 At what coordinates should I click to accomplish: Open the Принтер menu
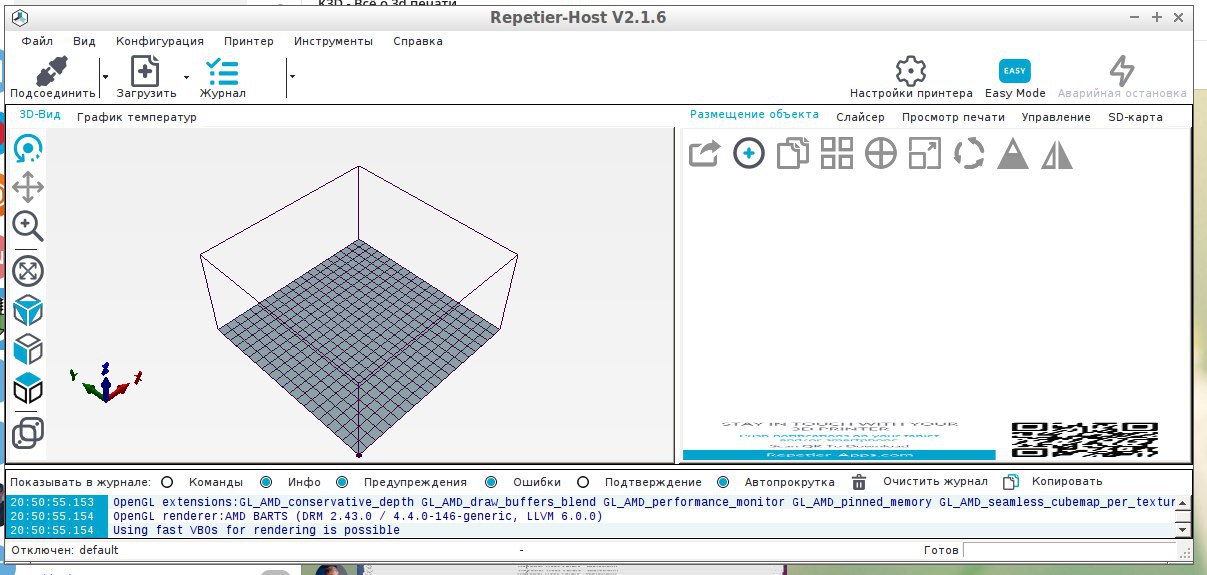pos(249,41)
